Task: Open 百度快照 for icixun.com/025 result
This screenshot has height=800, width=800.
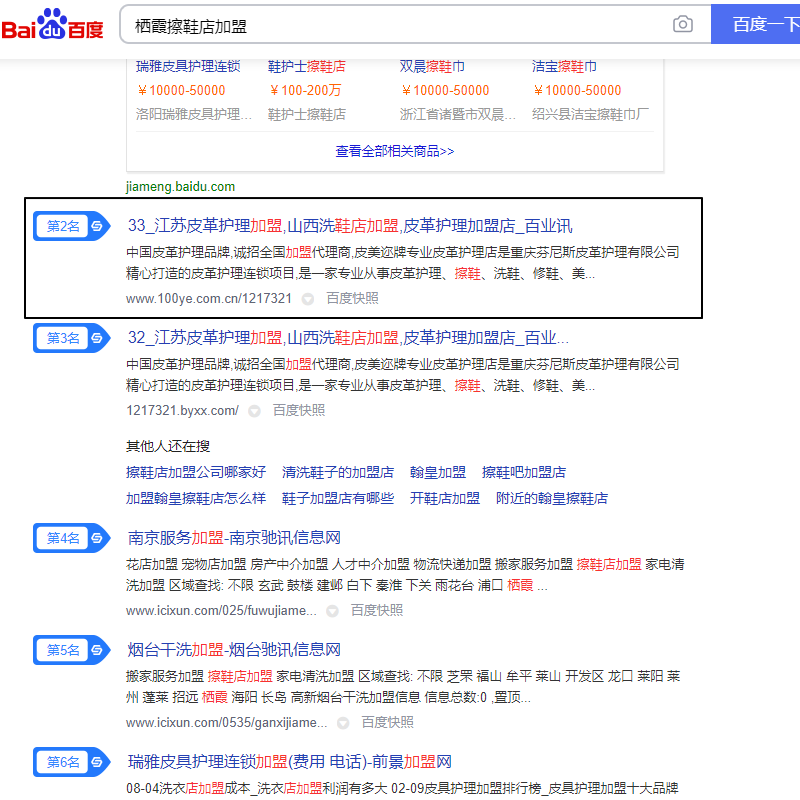Action: (x=377, y=611)
